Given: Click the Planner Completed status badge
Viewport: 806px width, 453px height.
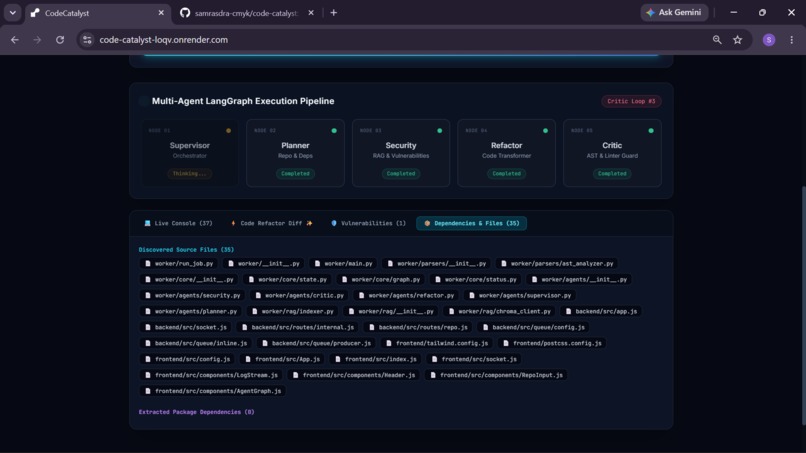Looking at the screenshot, I should point(295,174).
